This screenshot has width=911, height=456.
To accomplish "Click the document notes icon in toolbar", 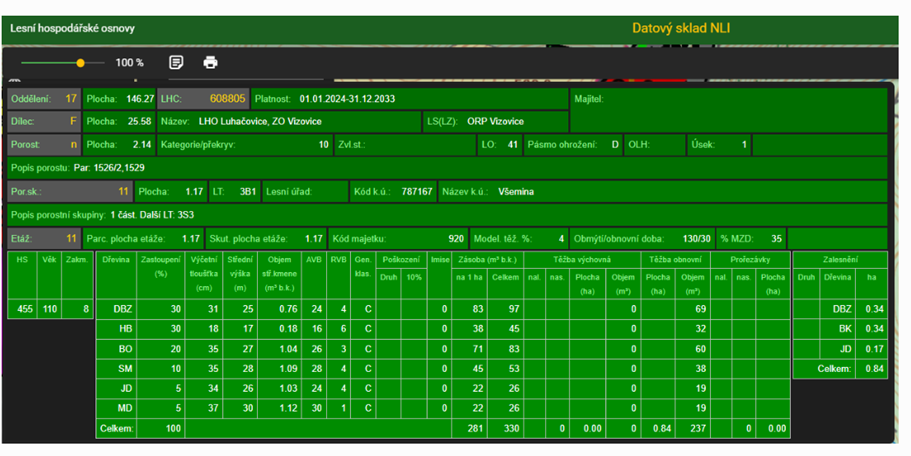I will pos(176,62).
